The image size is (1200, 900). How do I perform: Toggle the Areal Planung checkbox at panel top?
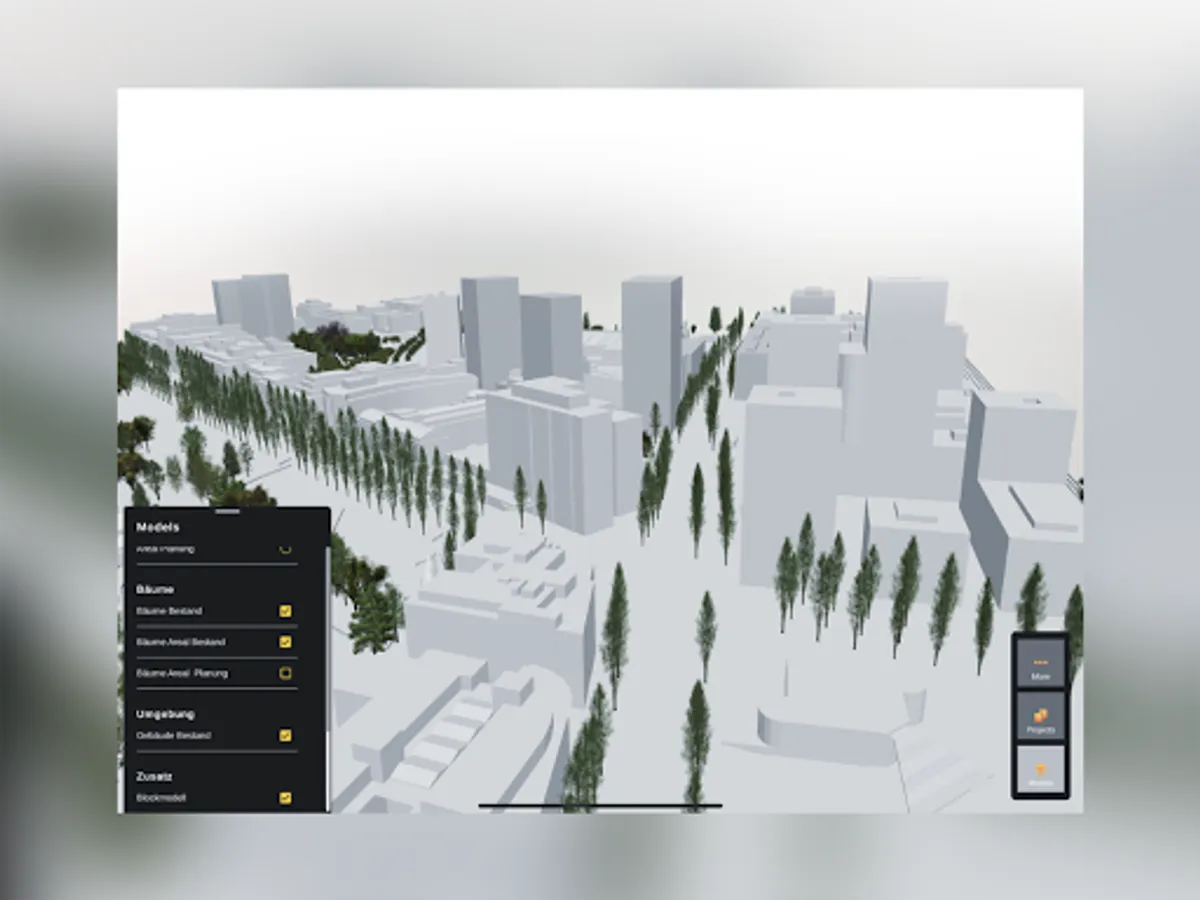(x=285, y=548)
